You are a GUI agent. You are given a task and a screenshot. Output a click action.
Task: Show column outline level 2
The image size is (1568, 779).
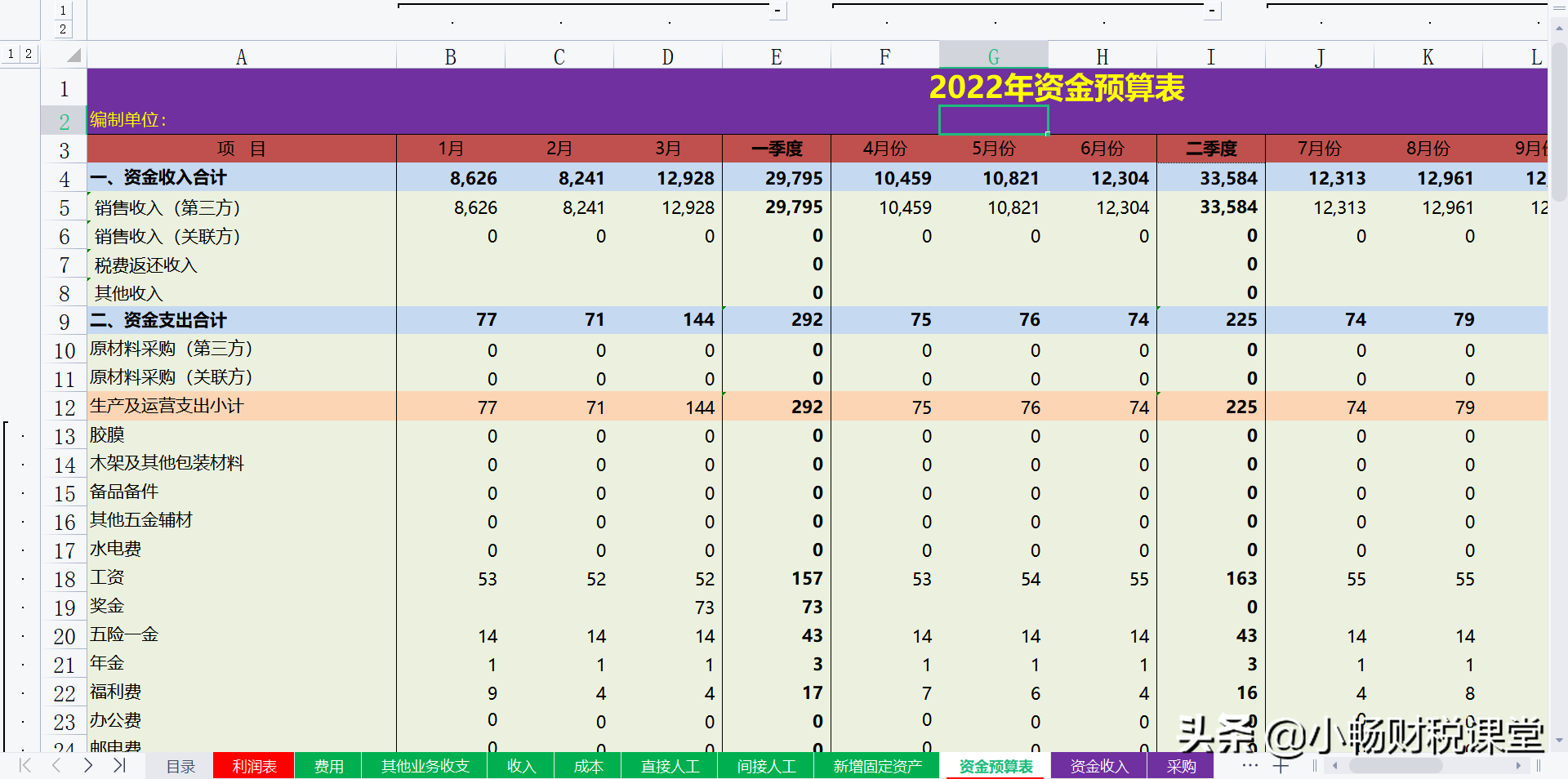coord(63,28)
